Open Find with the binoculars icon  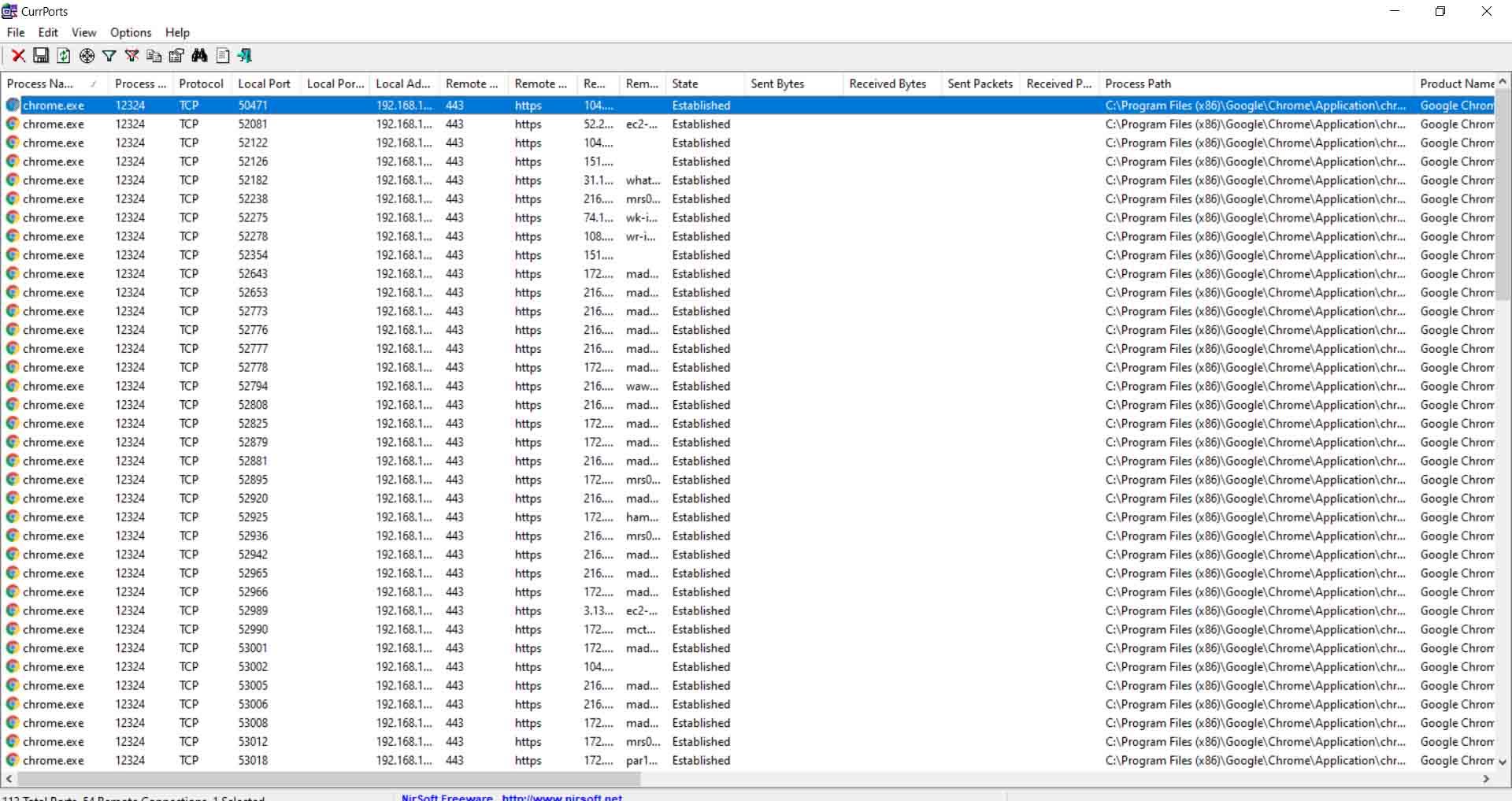199,55
